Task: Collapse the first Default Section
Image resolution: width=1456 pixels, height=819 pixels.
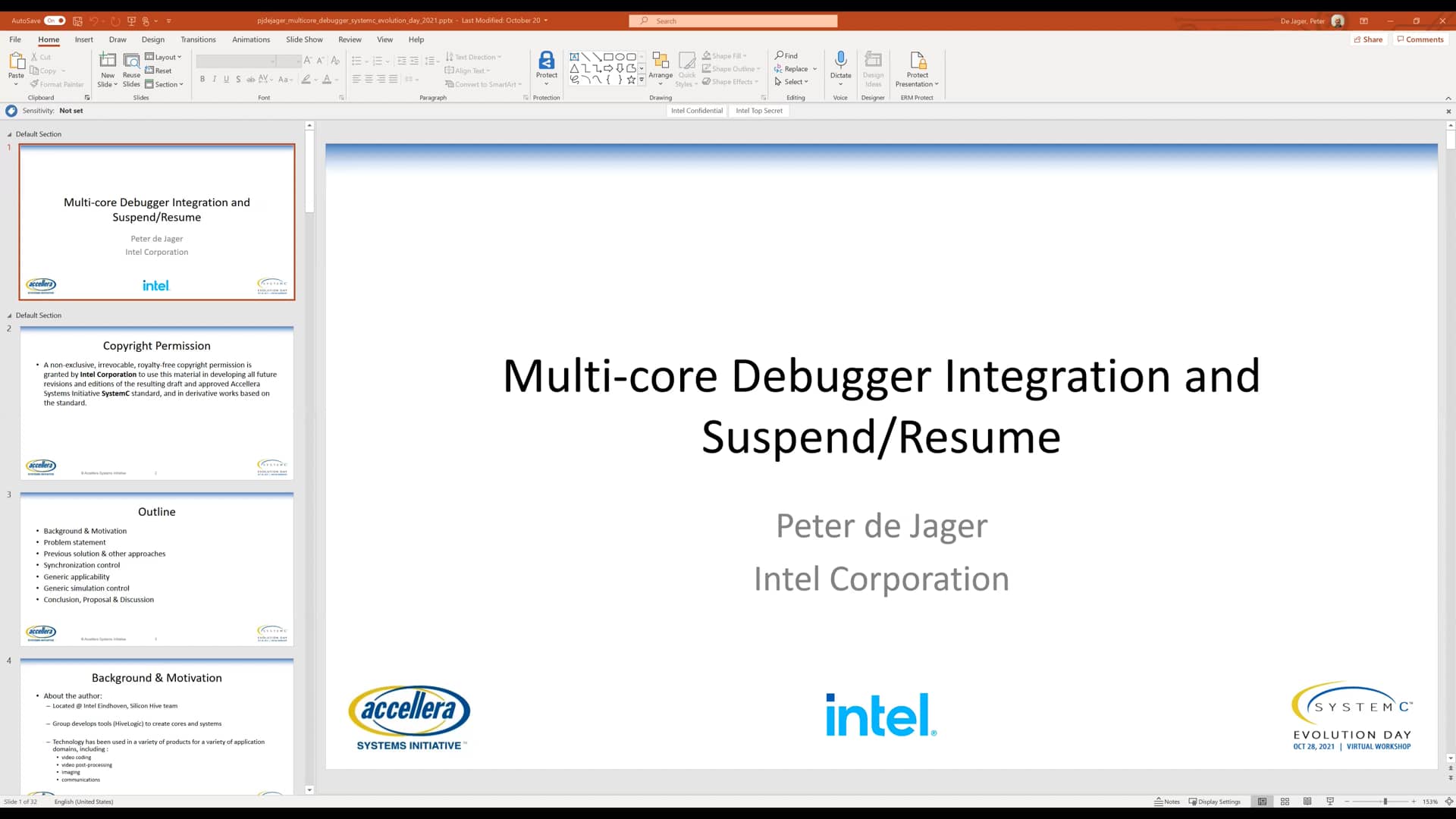Action: [x=9, y=134]
